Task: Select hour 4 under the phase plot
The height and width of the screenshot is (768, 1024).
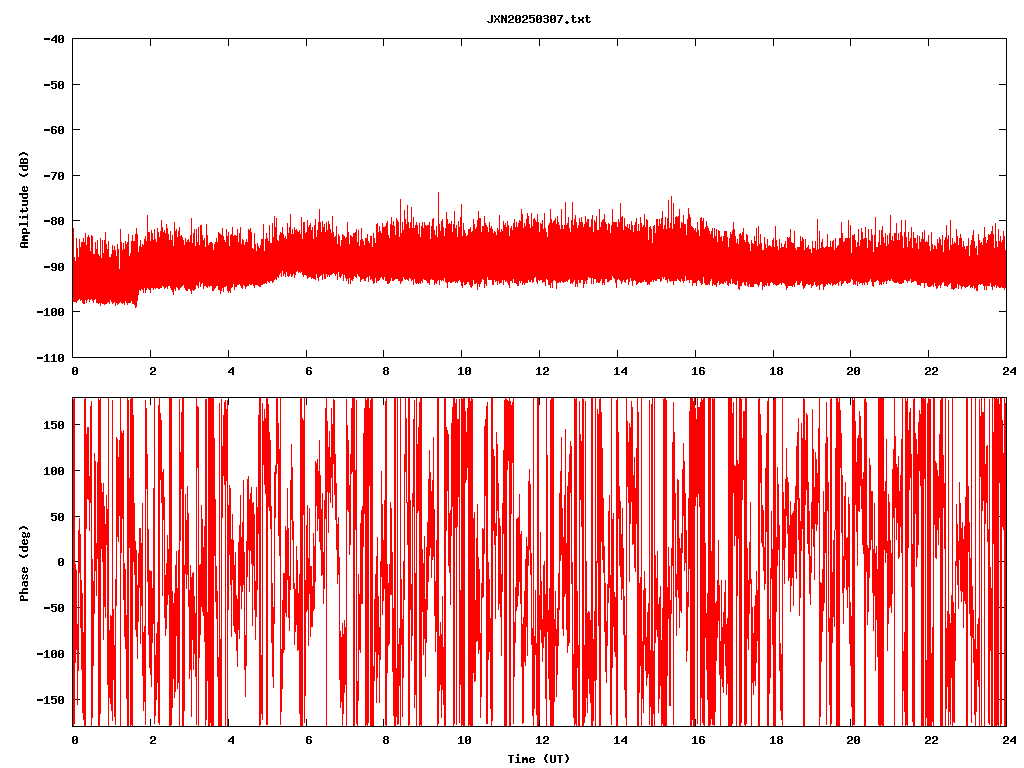Action: coord(231,740)
